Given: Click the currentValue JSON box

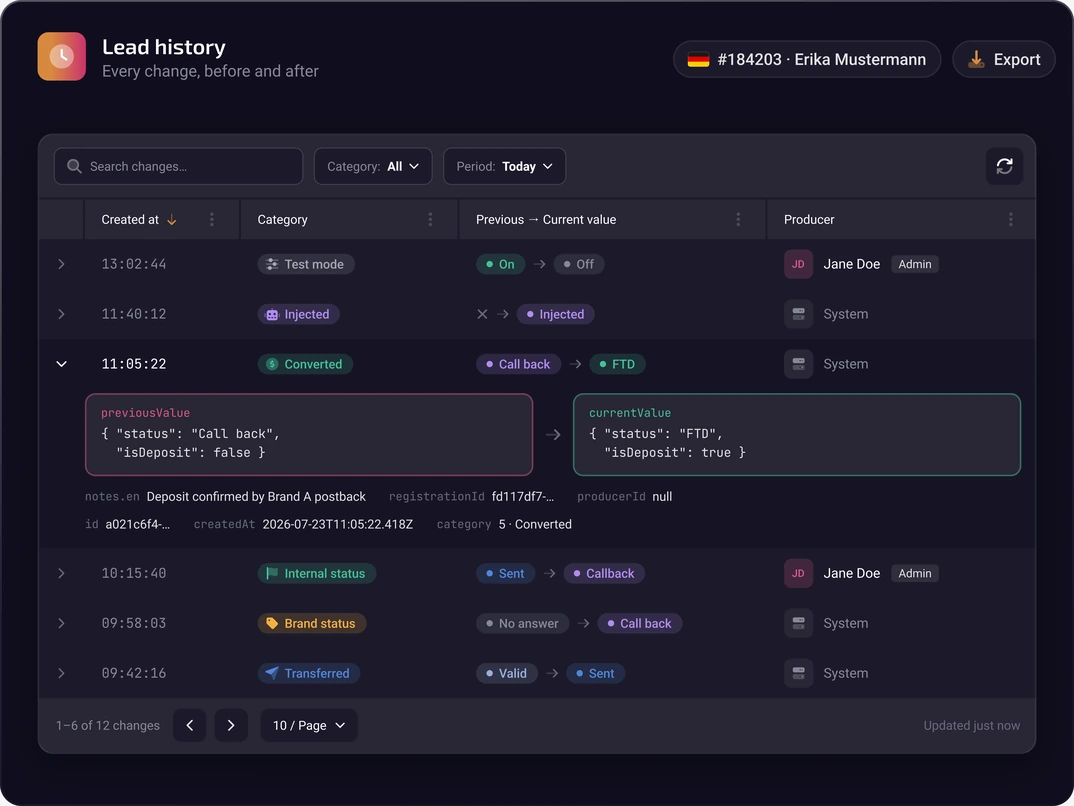Looking at the screenshot, I should [797, 434].
